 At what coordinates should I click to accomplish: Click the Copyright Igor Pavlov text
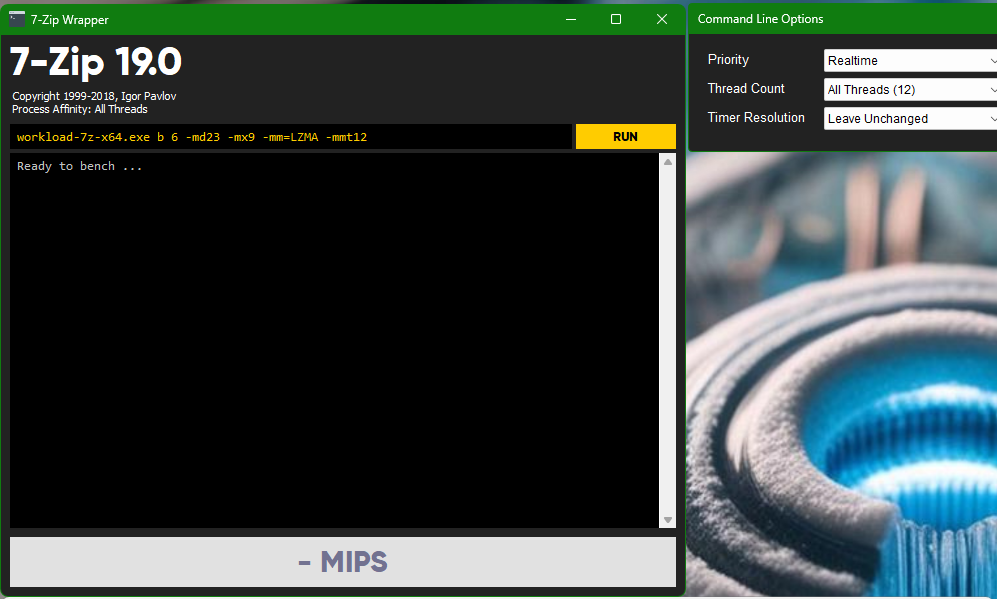pyautogui.click(x=94, y=96)
